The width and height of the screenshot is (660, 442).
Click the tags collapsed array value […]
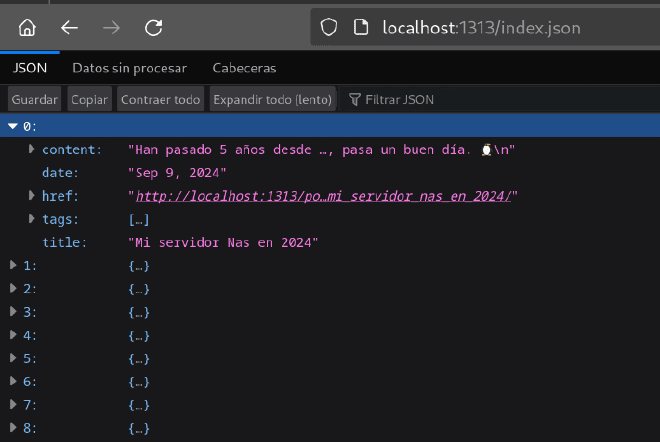point(139,219)
